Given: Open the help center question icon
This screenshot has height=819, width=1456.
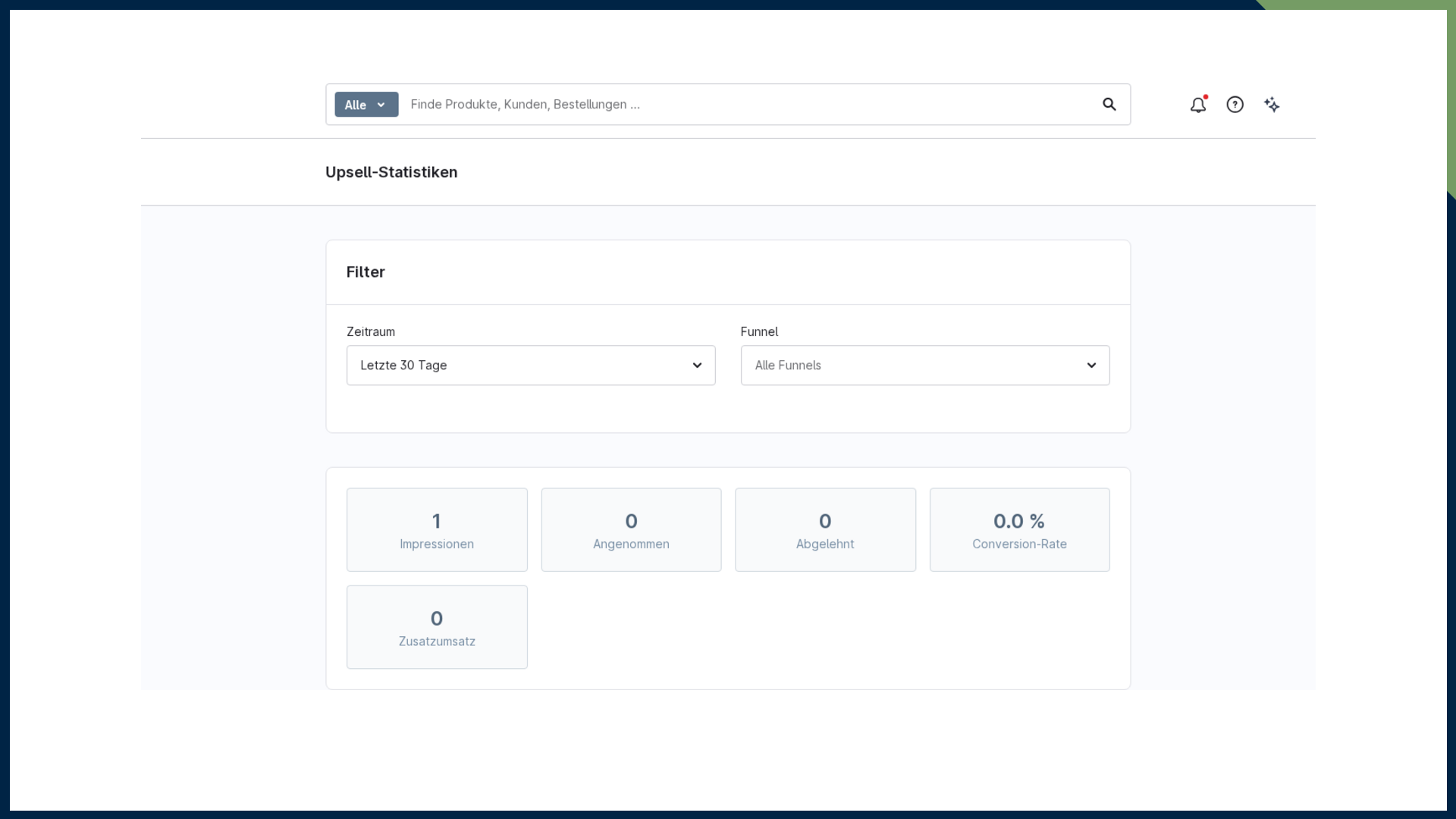Looking at the screenshot, I should (1235, 105).
